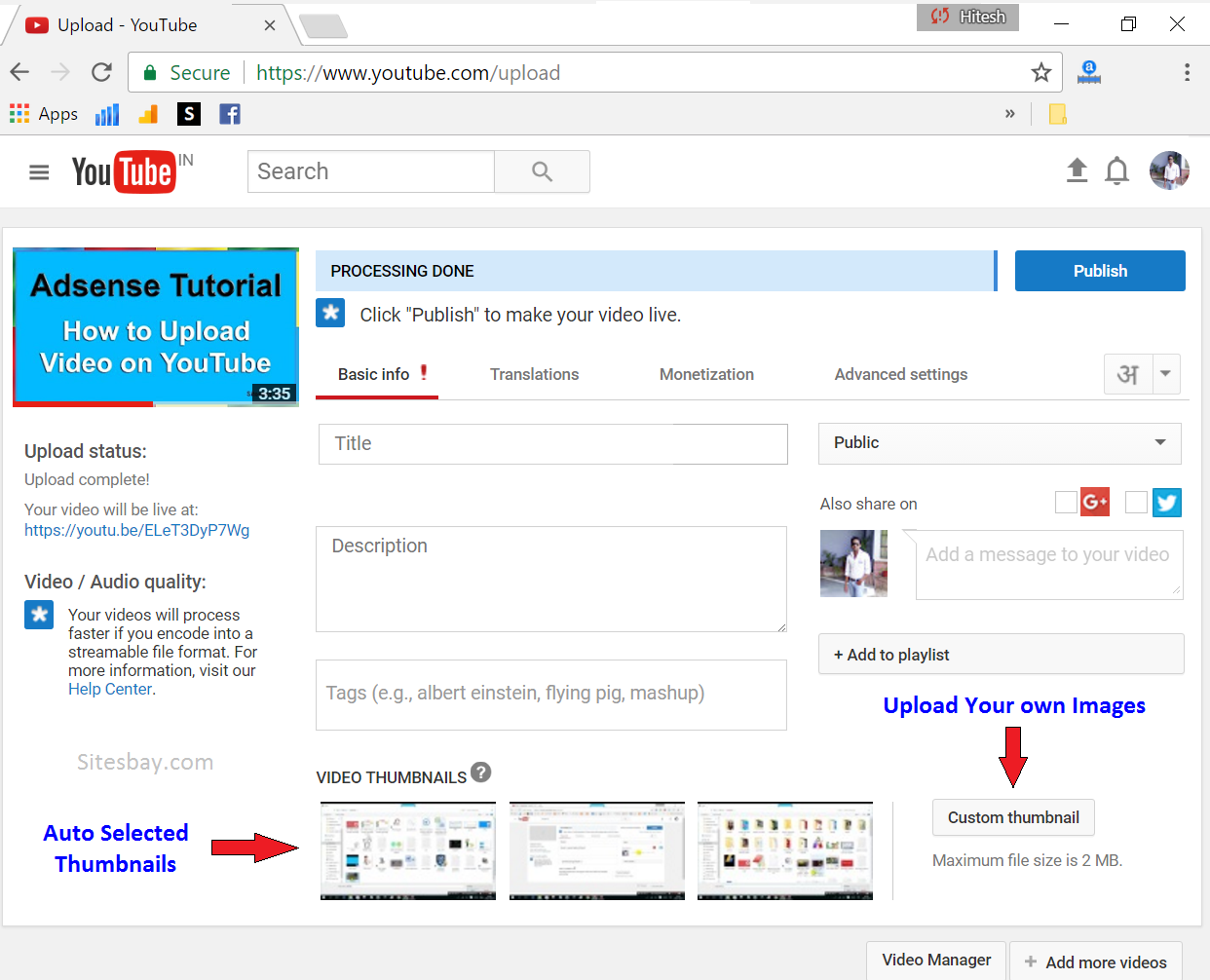This screenshot has height=980, width=1210.
Task: Select the third auto-generated video thumbnail
Action: point(785,850)
